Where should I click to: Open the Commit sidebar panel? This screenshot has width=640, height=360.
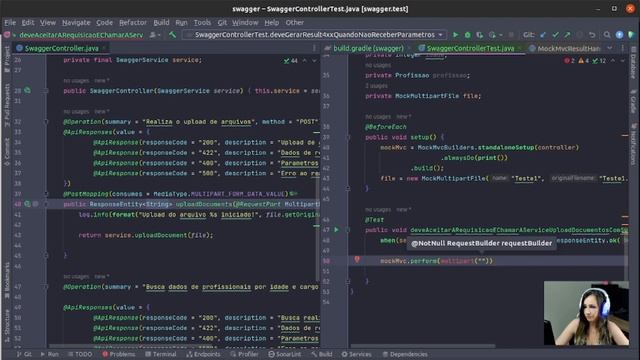point(7,151)
